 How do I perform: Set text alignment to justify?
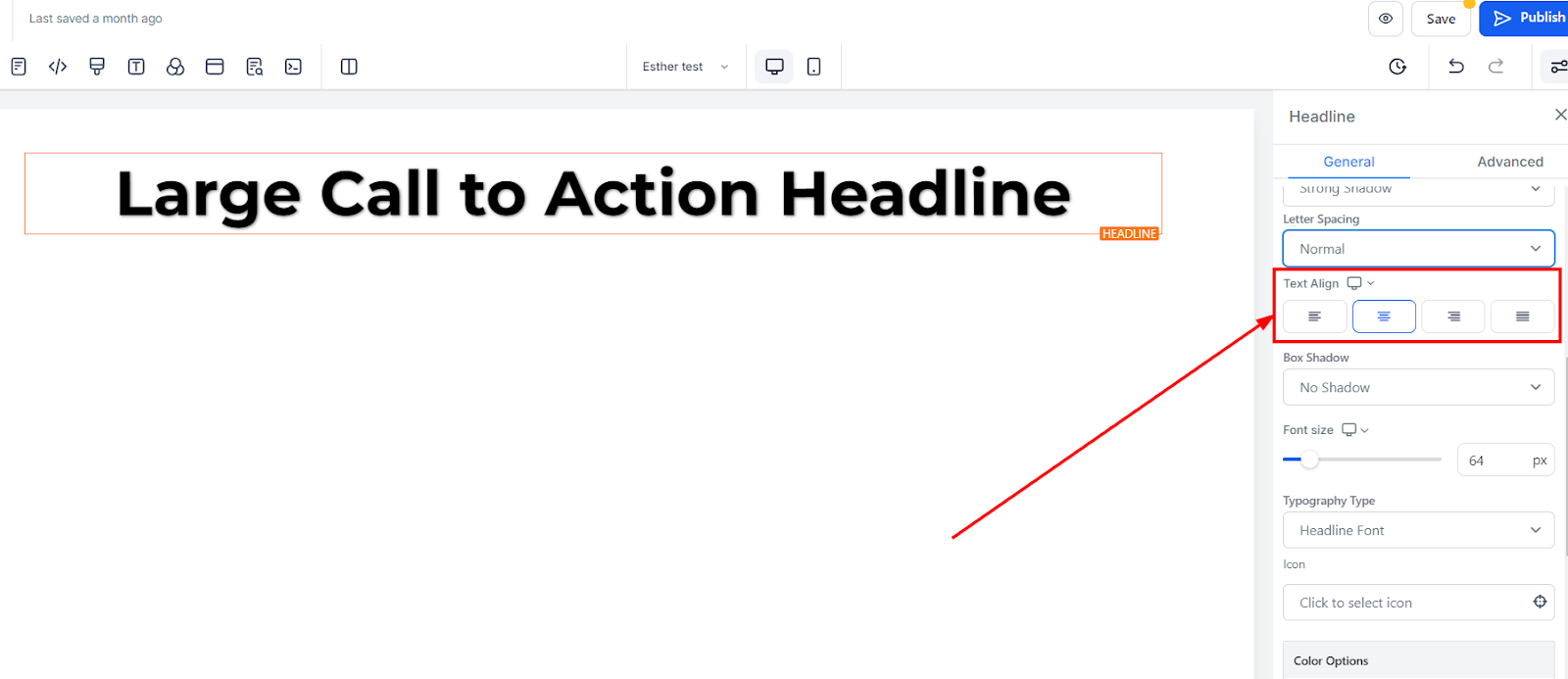pos(1522,316)
